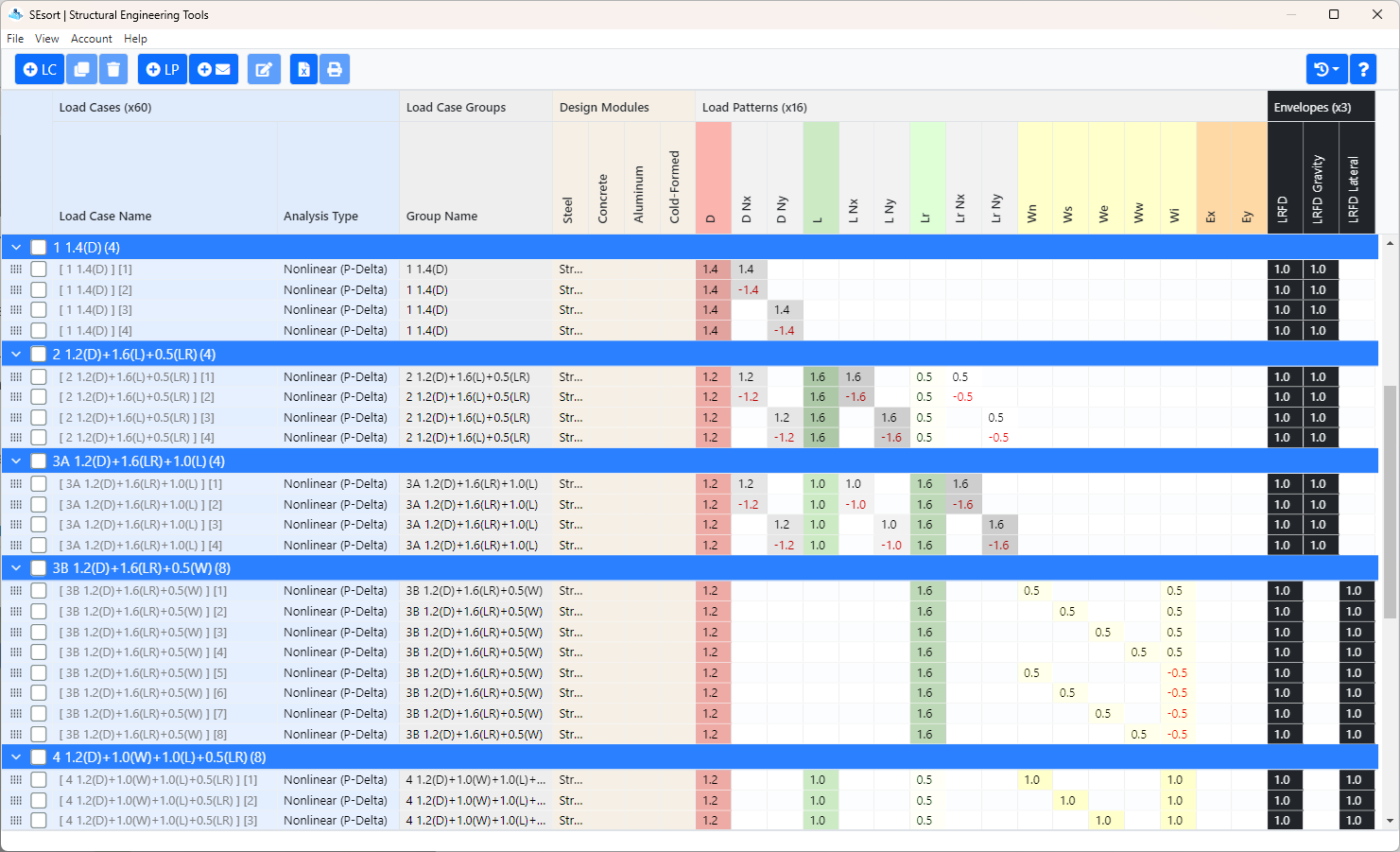1400x852 pixels.
Task: Click the vertical scrollbar thumb
Action: [1390, 501]
